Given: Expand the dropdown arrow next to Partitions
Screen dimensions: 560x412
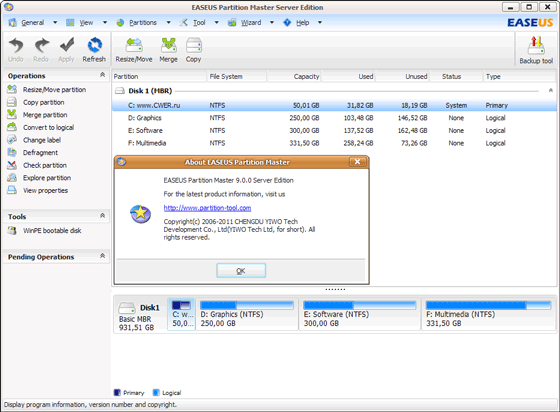Looking at the screenshot, I should [169, 22].
